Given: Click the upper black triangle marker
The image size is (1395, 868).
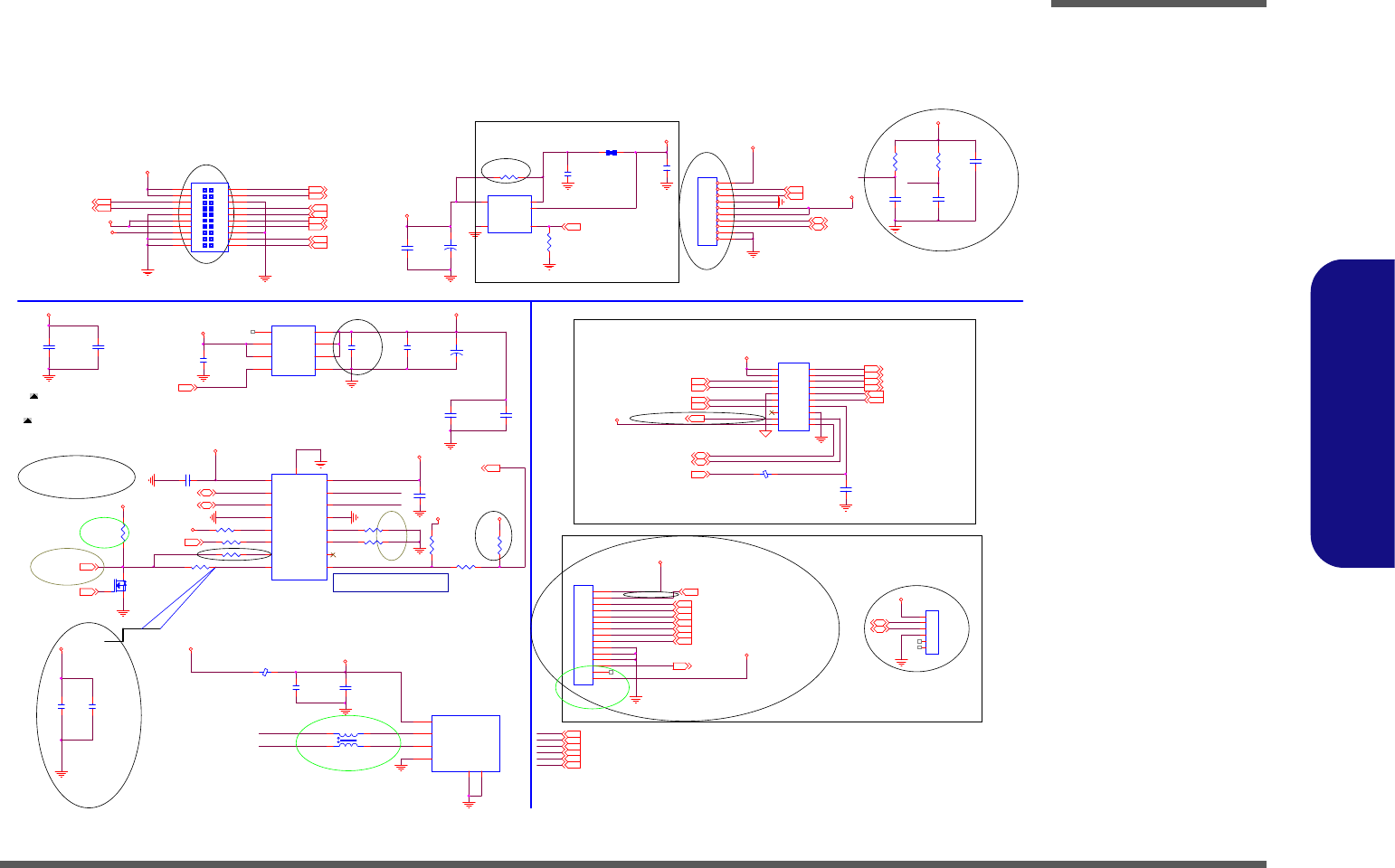Looking at the screenshot, I should pos(33,397).
